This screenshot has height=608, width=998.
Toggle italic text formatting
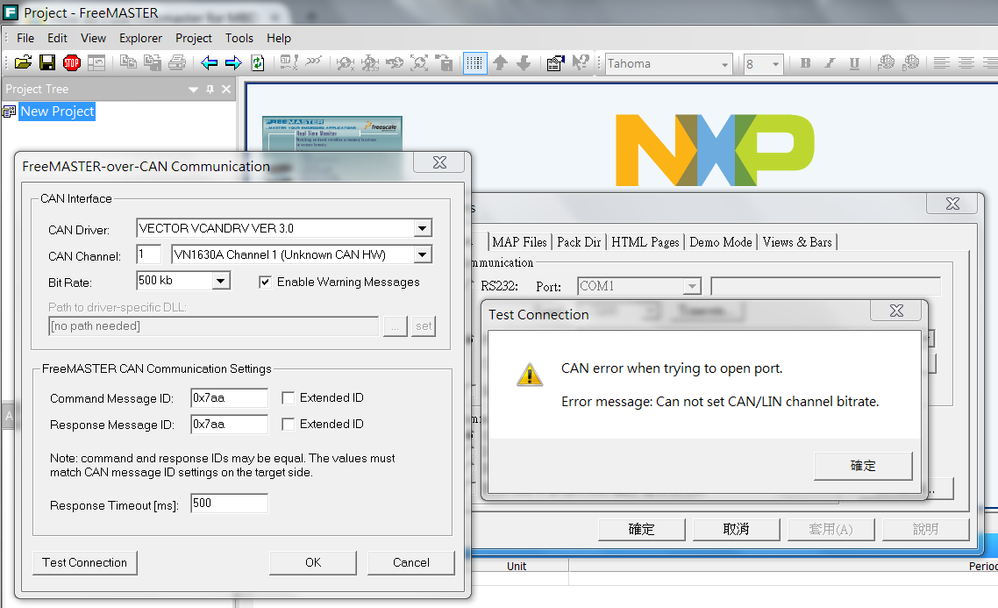[830, 63]
